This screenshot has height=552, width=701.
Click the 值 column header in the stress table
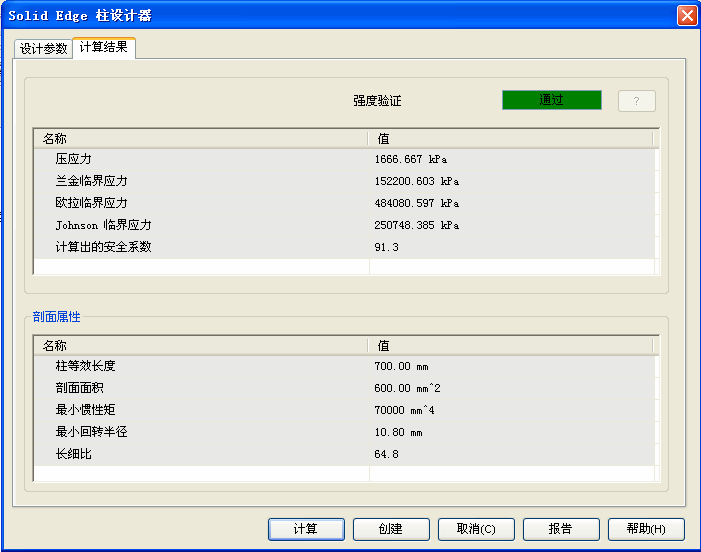510,139
